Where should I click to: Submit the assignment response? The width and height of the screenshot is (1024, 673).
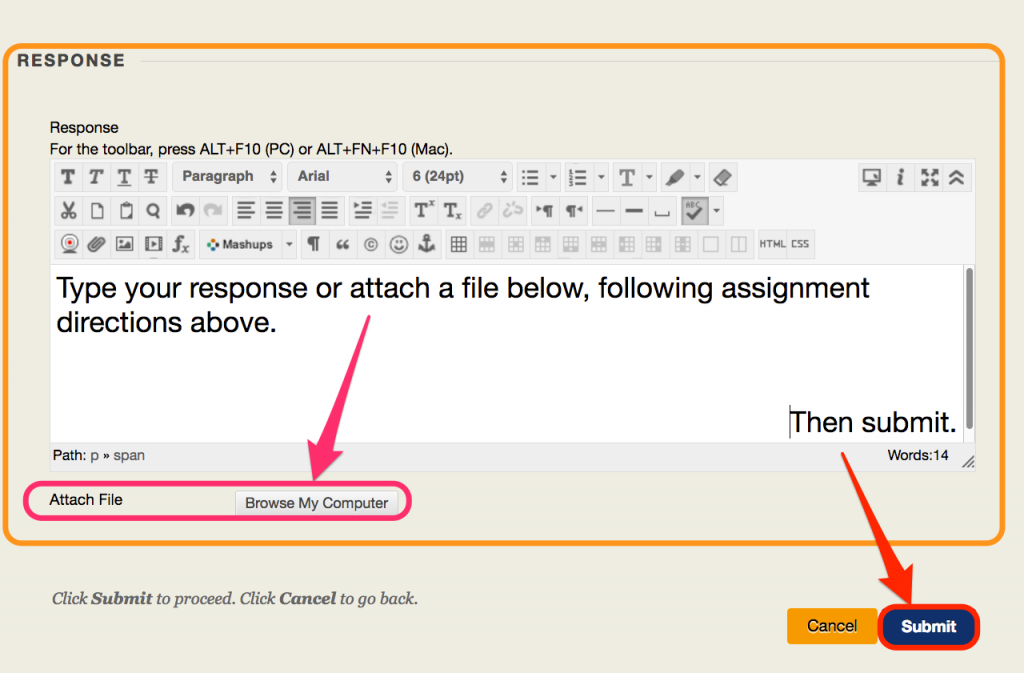[928, 627]
